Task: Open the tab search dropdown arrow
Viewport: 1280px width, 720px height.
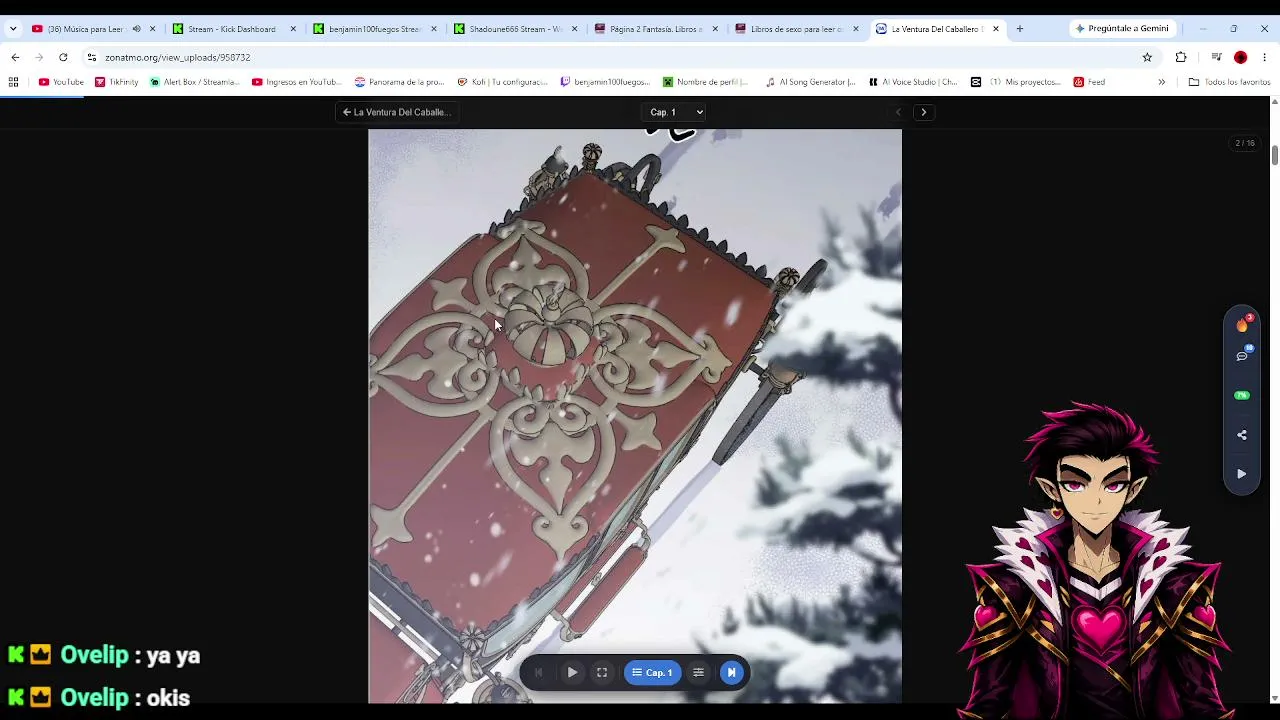Action: [x=13, y=29]
